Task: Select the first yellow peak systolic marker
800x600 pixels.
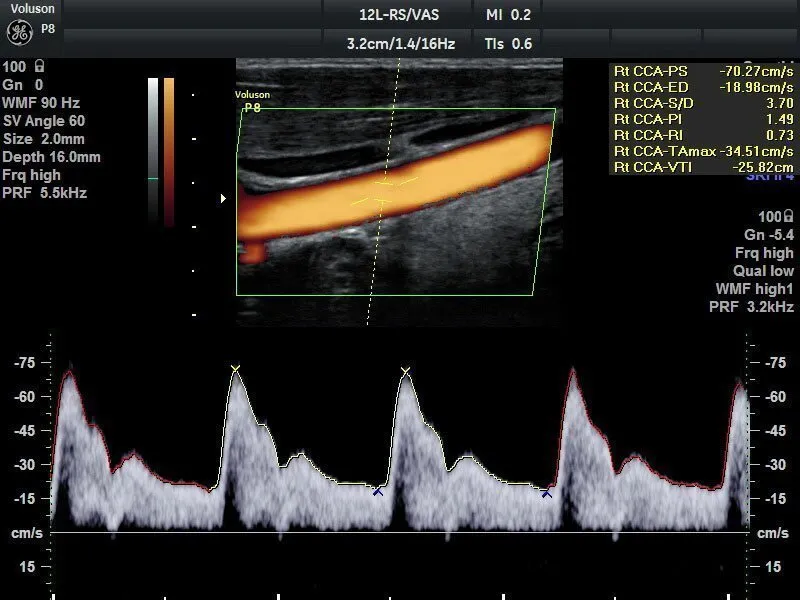Action: [x=235, y=370]
